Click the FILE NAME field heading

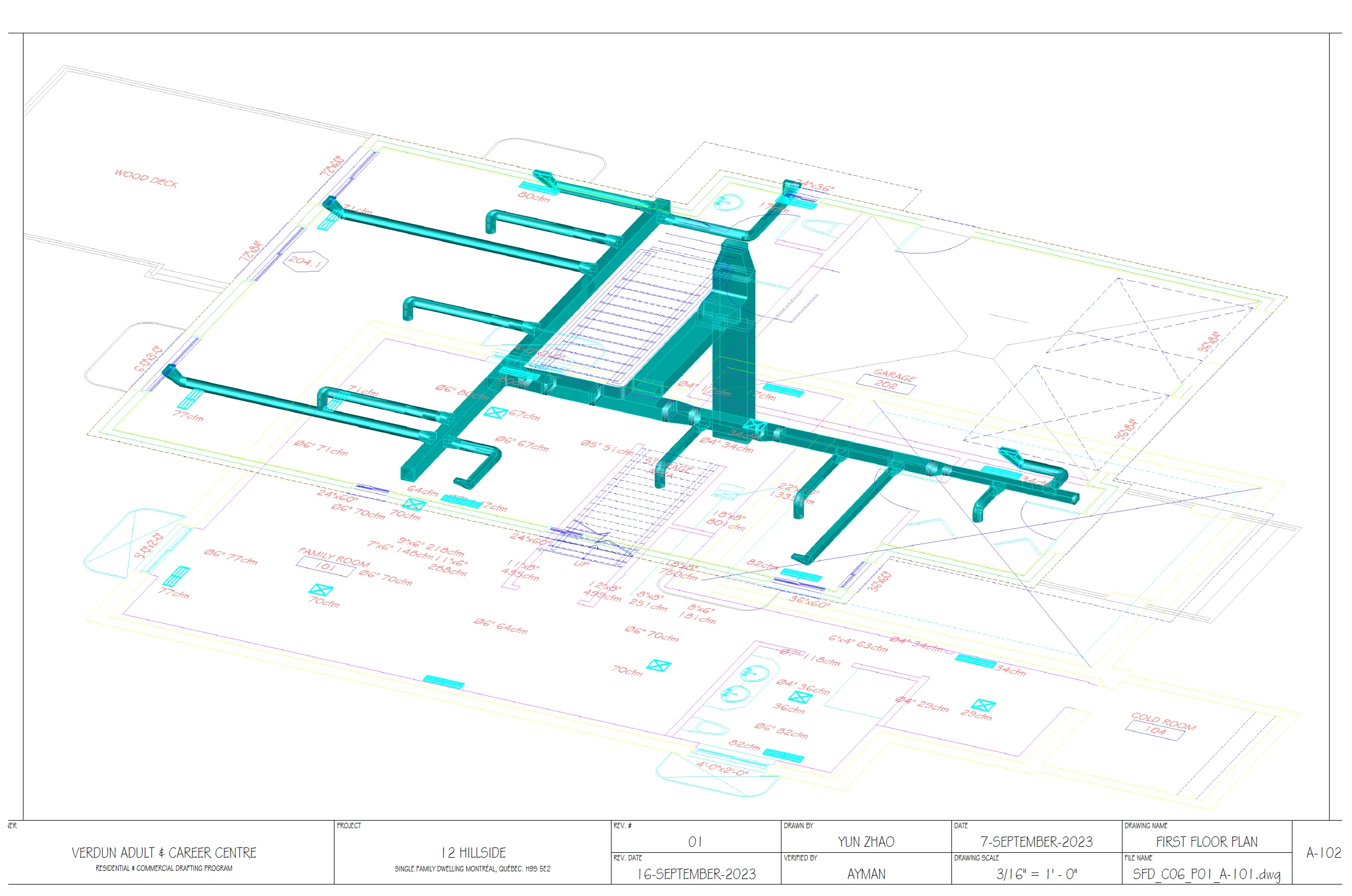1138,858
